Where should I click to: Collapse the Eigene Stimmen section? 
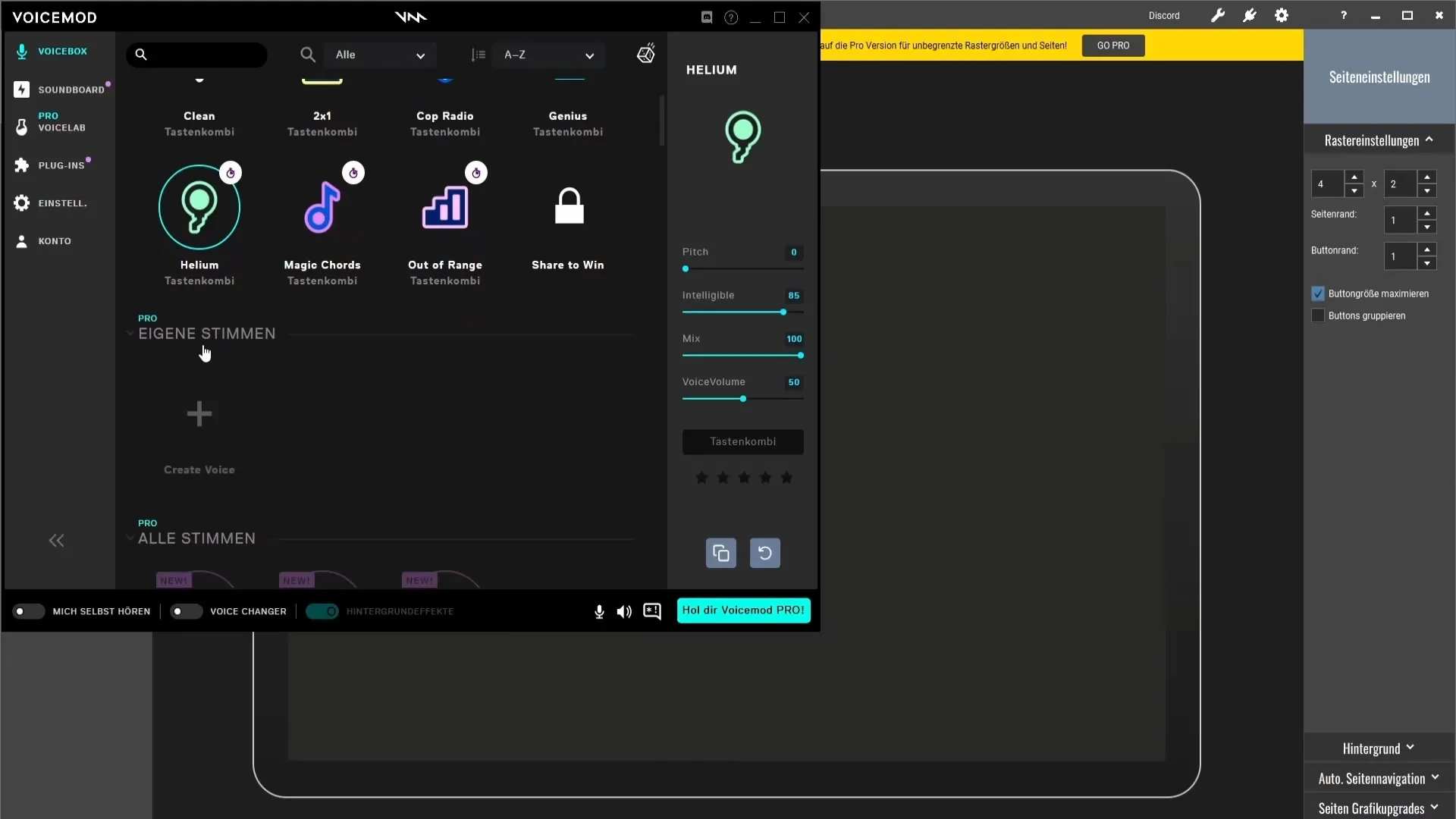point(130,334)
